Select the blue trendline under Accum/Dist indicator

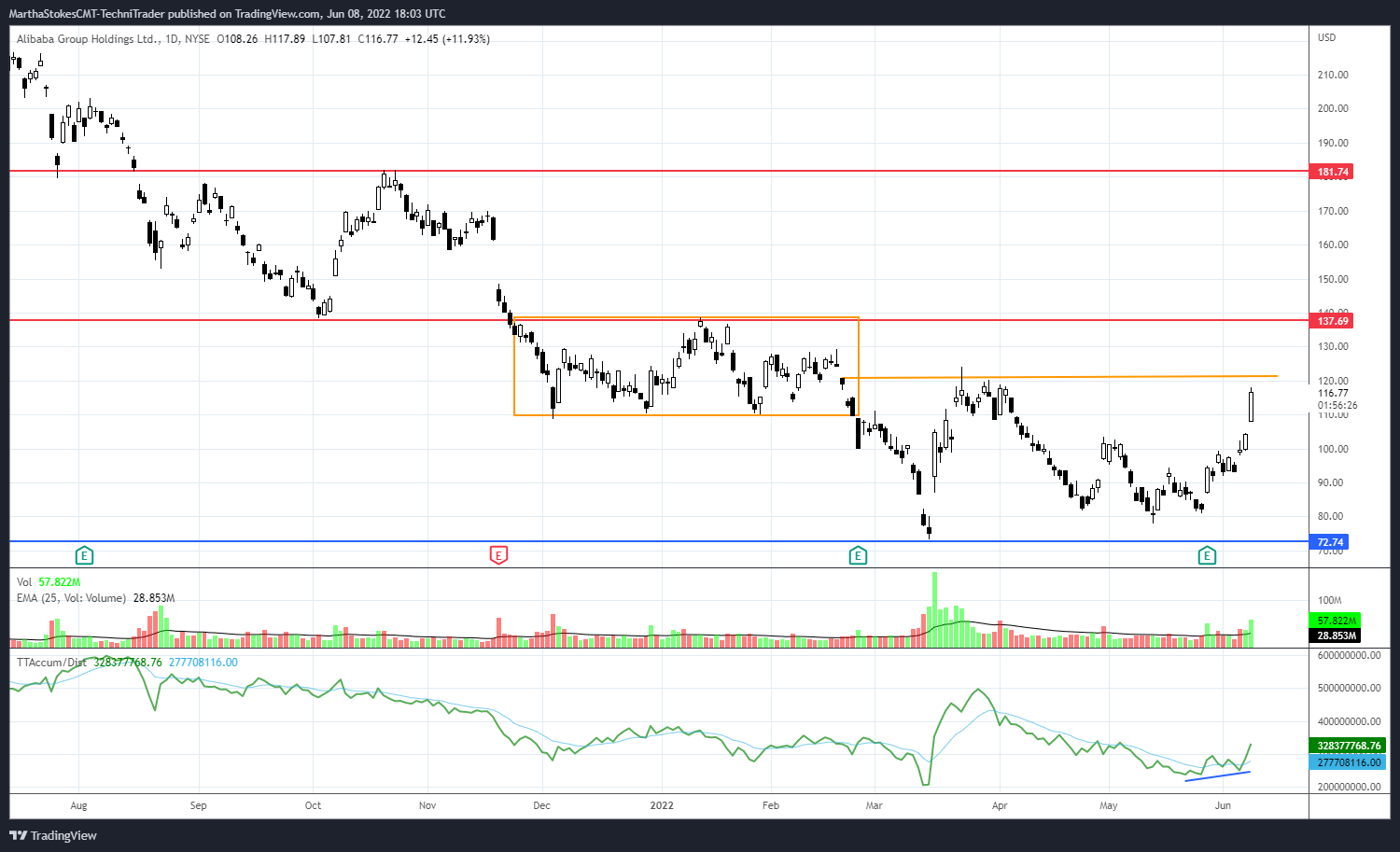point(1217,776)
